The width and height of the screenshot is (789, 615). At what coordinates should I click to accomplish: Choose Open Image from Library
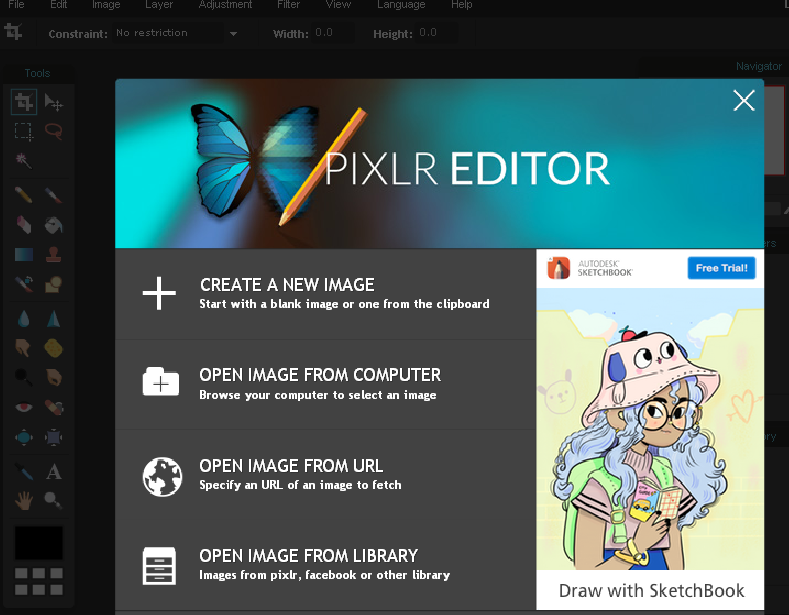(x=326, y=565)
